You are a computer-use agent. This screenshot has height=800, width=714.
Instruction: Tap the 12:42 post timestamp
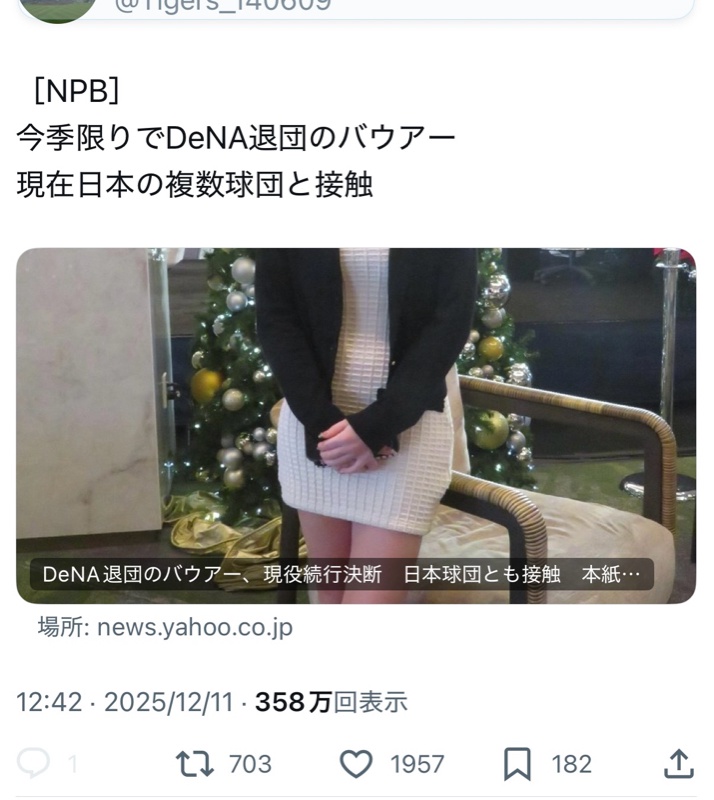click(49, 702)
